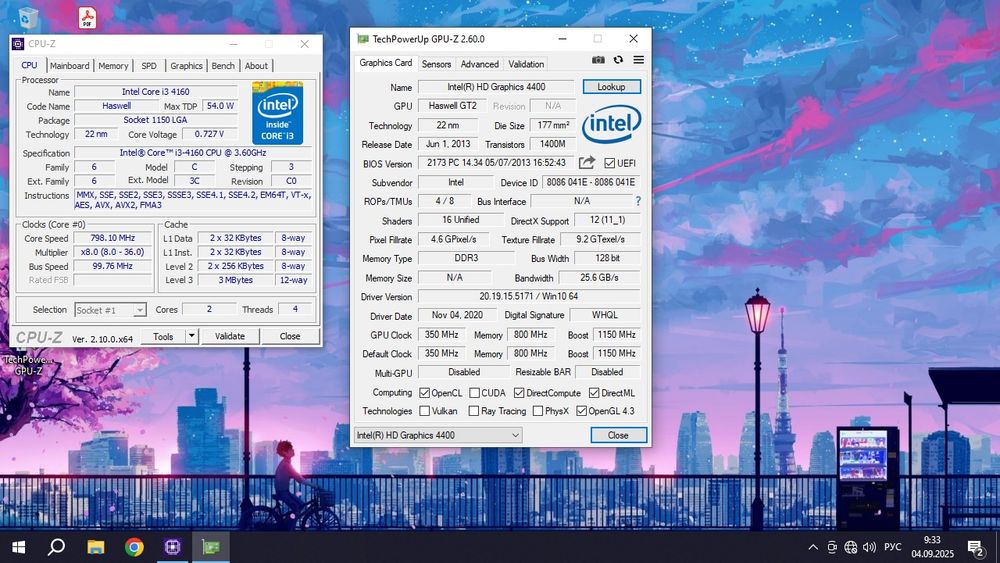Click the Multiplier value x8.0 (8.0 - 36.0)

coord(113,252)
